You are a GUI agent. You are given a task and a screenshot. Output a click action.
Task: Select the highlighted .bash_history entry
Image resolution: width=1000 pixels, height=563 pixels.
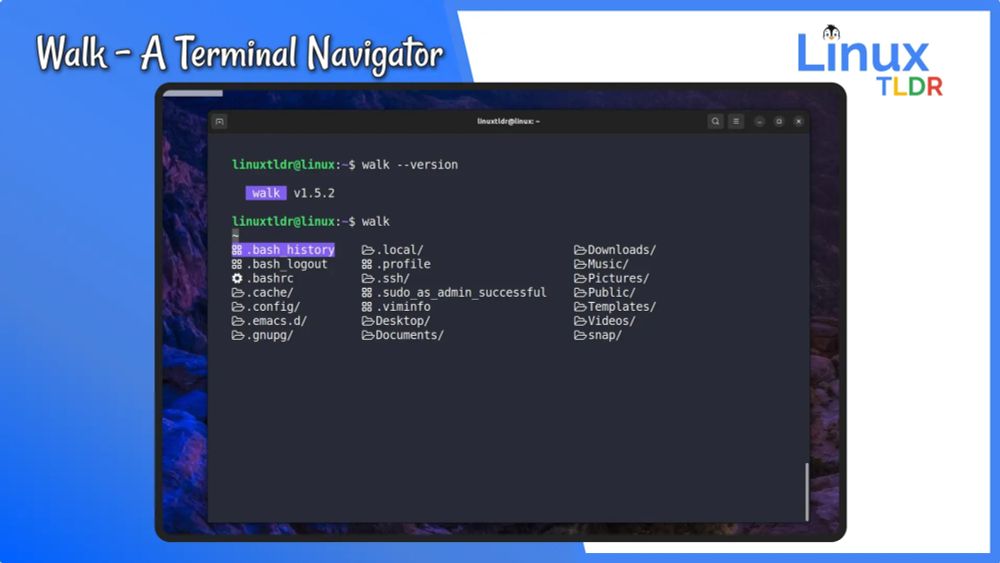tap(283, 249)
